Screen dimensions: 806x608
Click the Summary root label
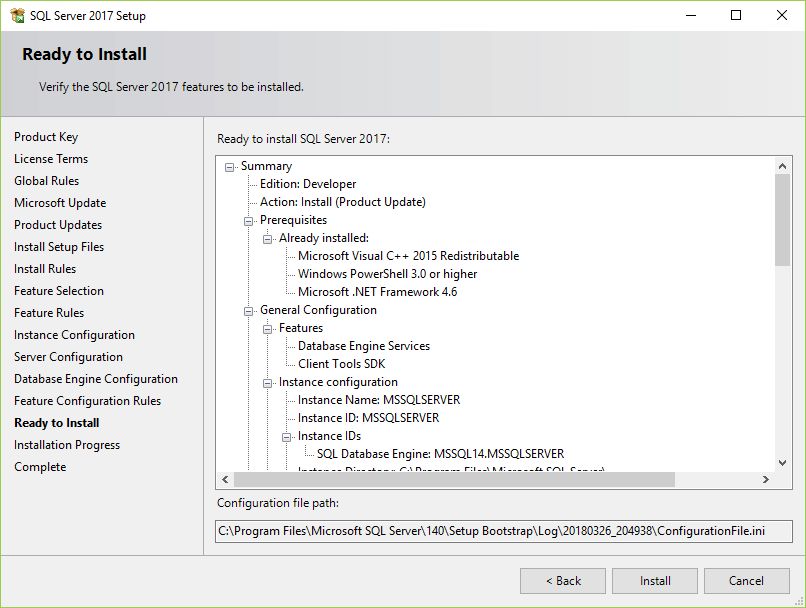[x=266, y=166]
